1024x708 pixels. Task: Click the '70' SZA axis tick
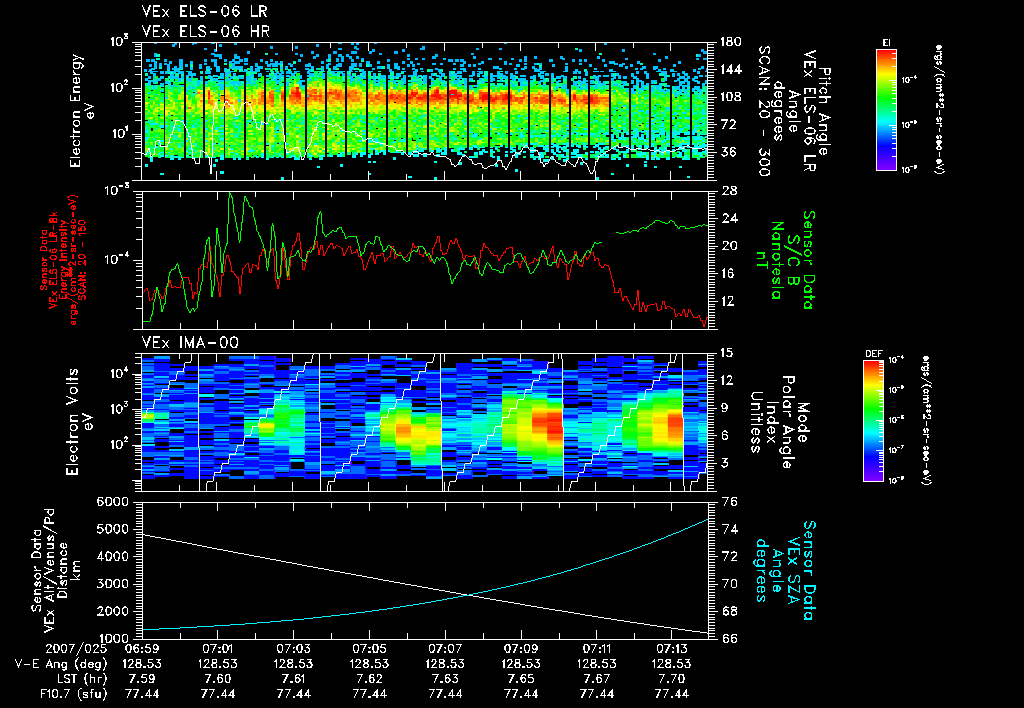pos(730,584)
